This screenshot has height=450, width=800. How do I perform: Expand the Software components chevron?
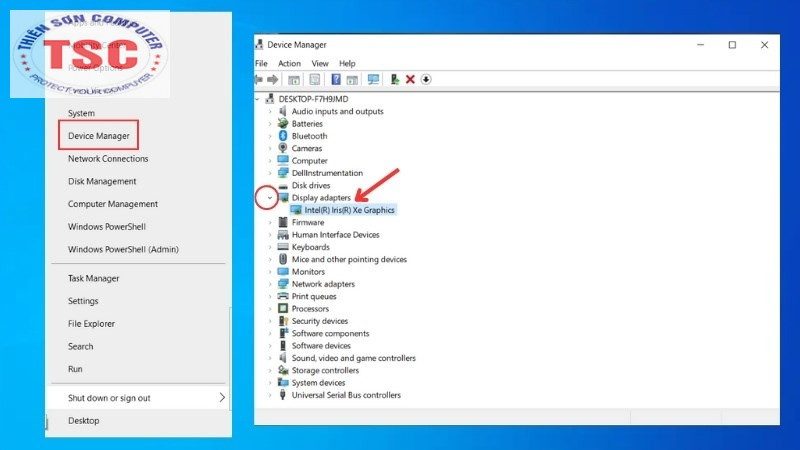click(270, 333)
